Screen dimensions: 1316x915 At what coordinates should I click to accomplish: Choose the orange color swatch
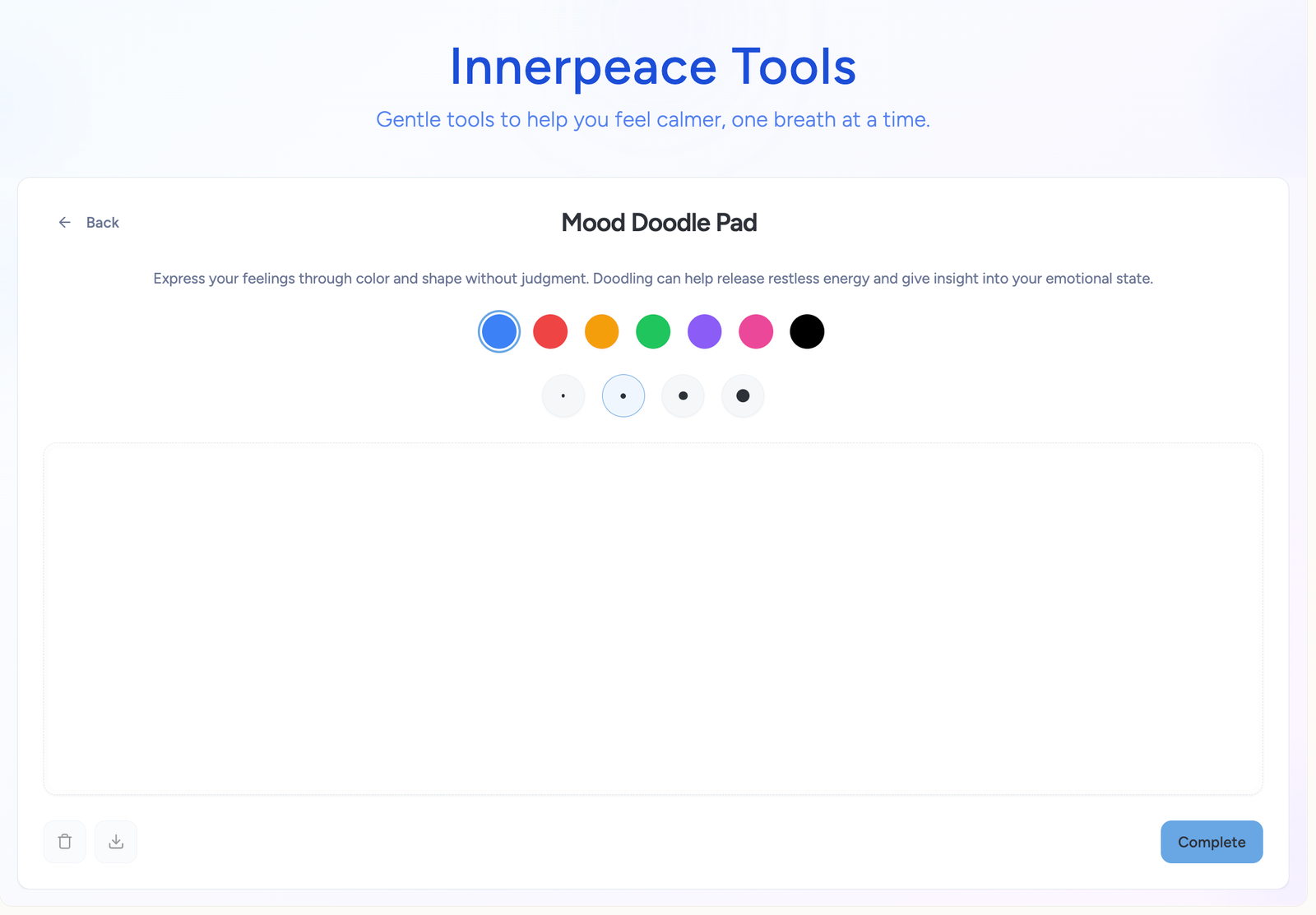(601, 331)
